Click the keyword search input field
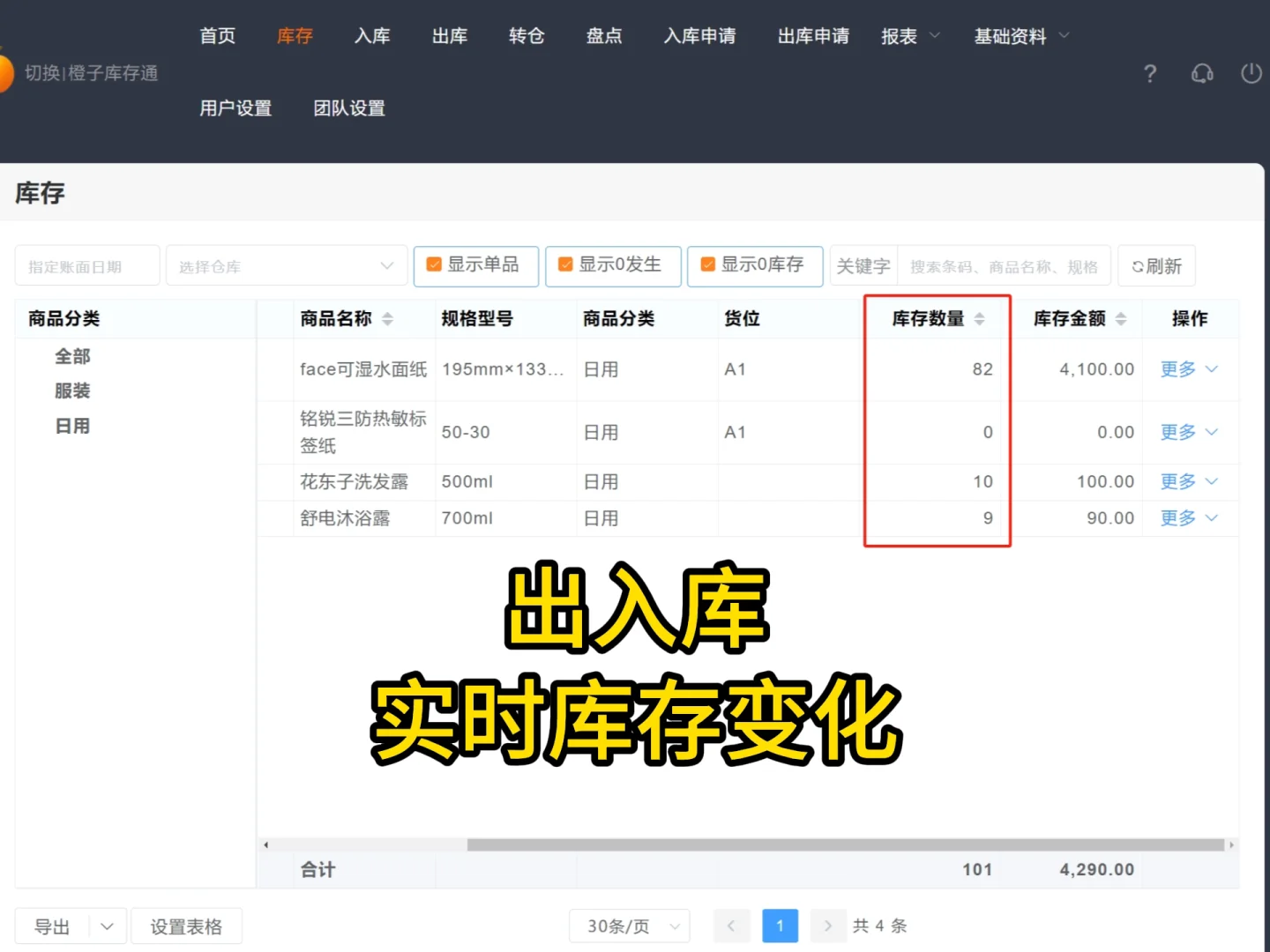The height and width of the screenshot is (952, 1270). pyautogui.click(x=1003, y=265)
